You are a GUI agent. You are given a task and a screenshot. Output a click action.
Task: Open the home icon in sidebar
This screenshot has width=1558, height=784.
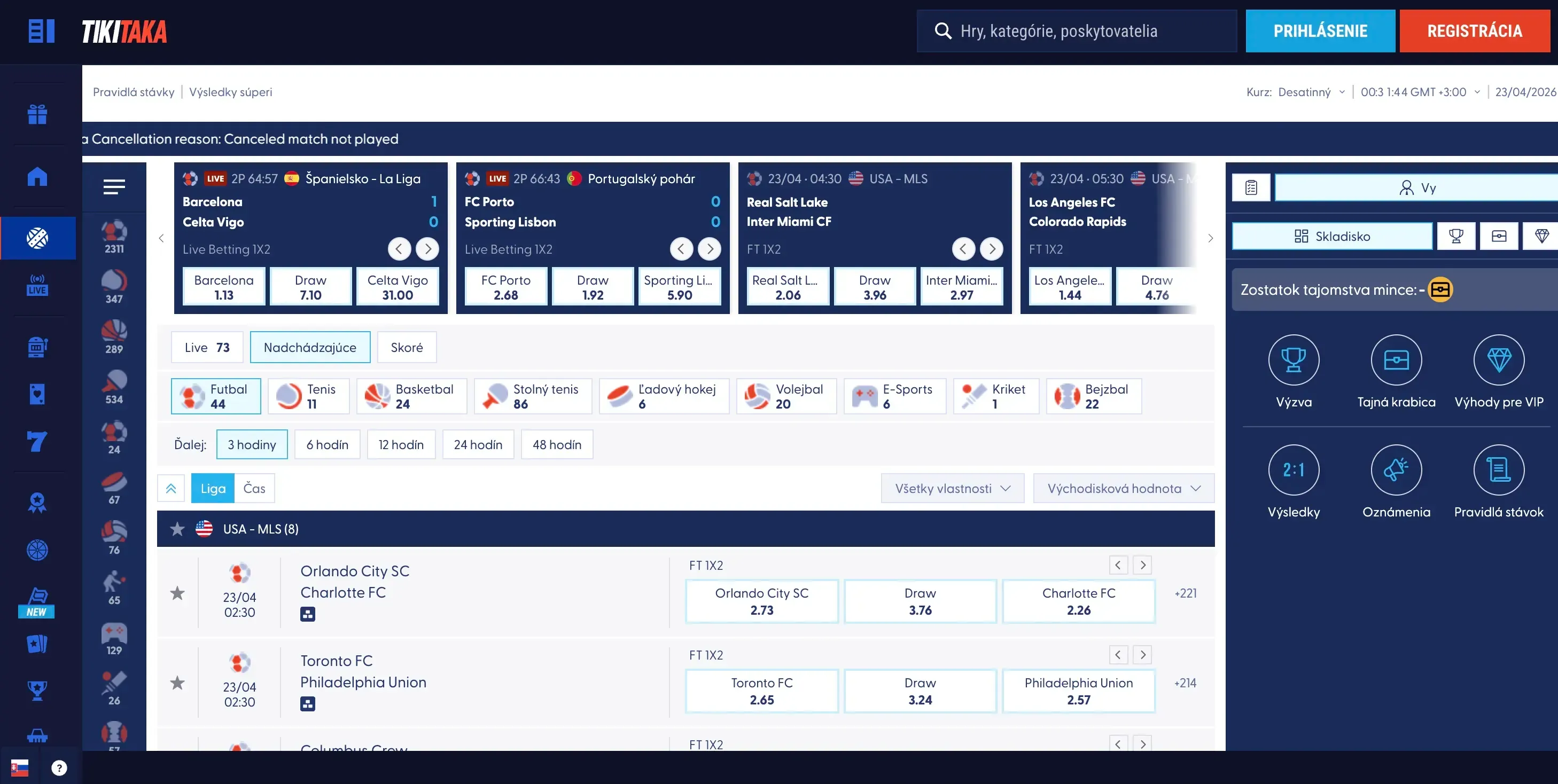pyautogui.click(x=37, y=176)
